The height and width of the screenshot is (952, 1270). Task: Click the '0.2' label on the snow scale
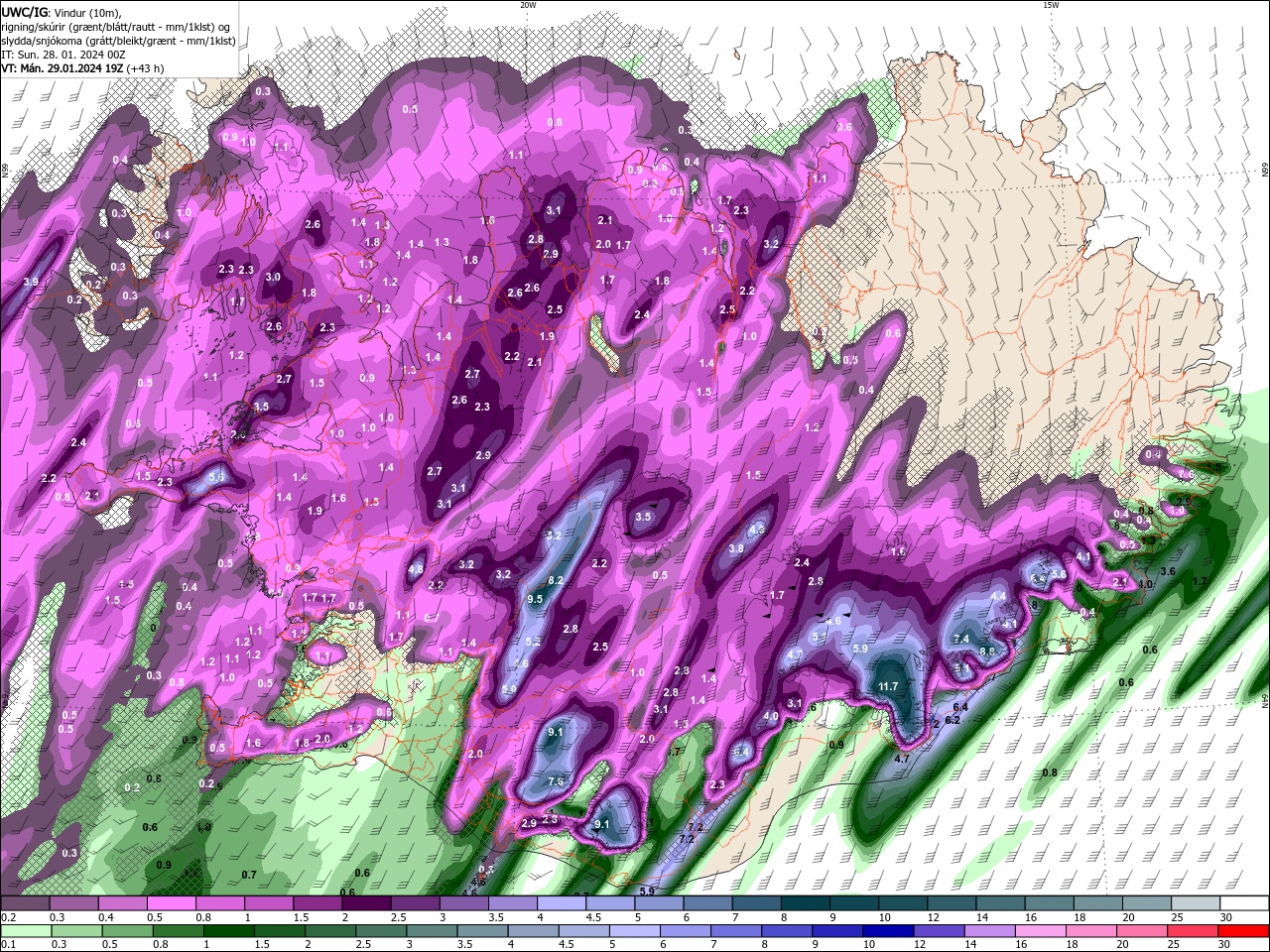[7, 917]
